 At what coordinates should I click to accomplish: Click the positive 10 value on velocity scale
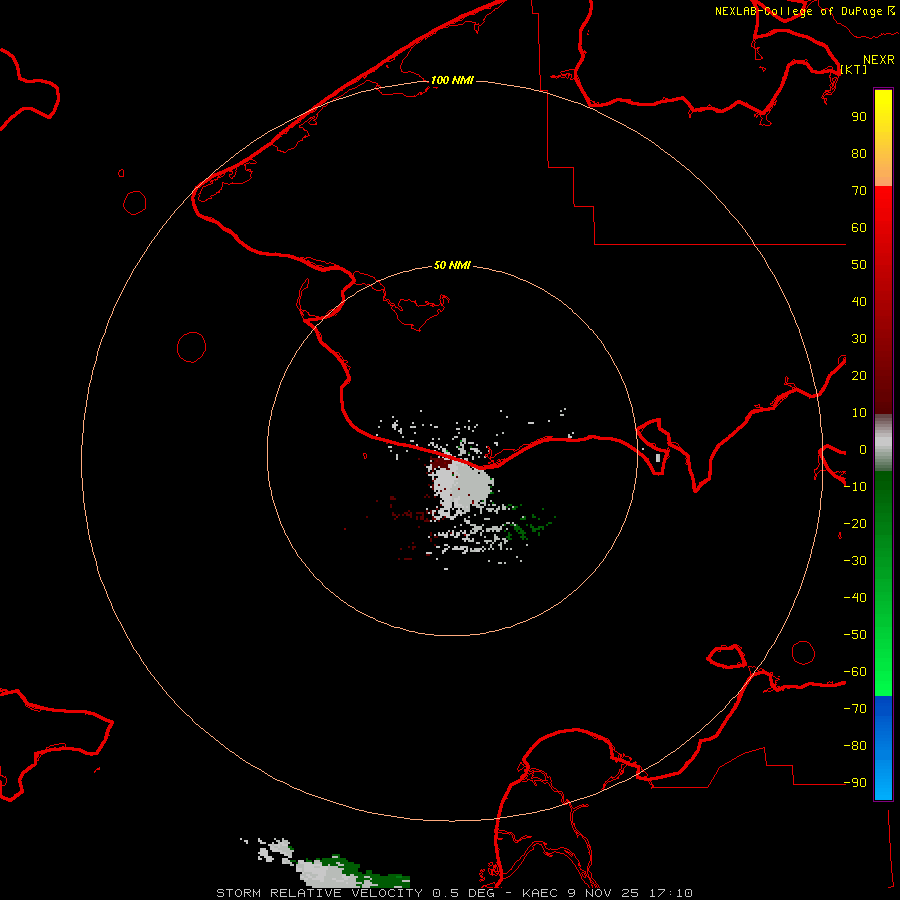(x=859, y=413)
